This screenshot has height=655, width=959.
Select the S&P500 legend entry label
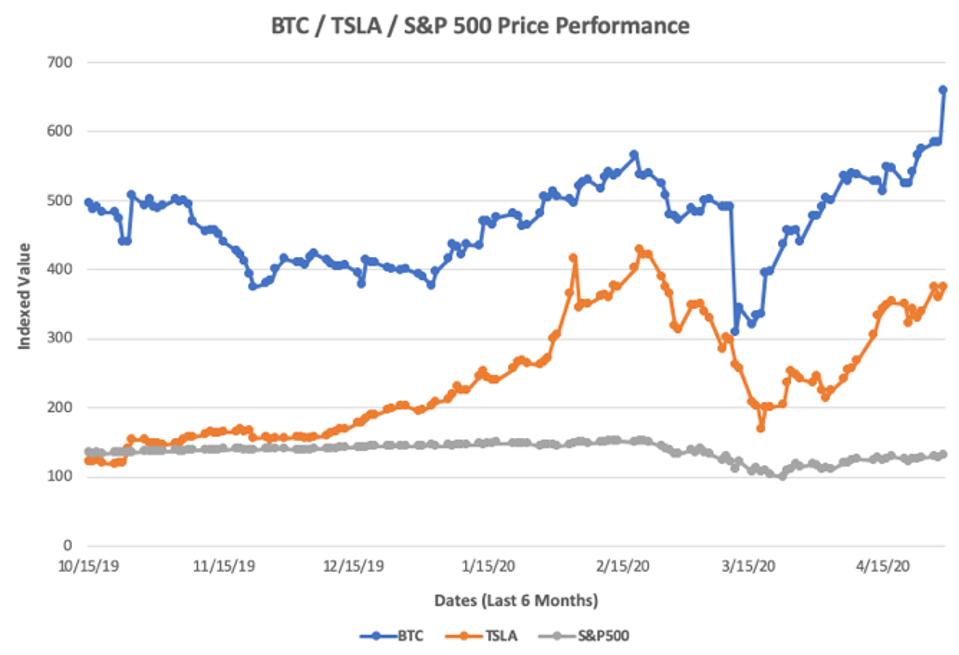604,635
